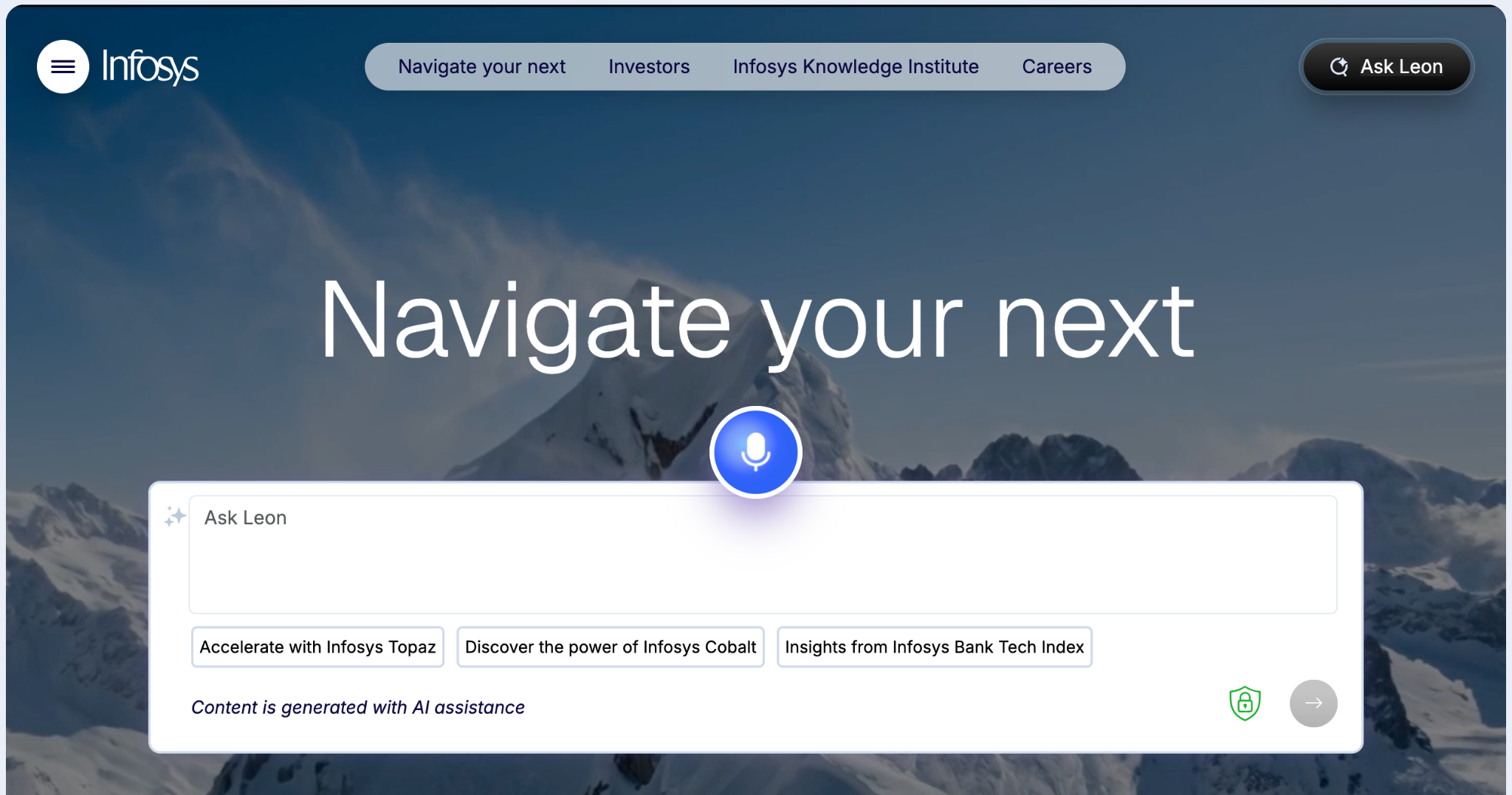
Task: Open Navigate your next menu item
Action: 482,66
